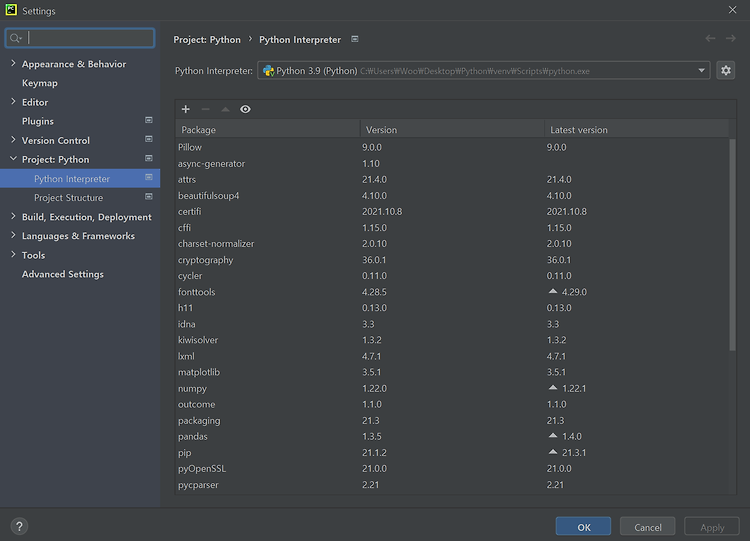The image size is (750, 541).
Task: Click the upgrade arrow beside numpy 1.22.1
Action: pos(553,387)
